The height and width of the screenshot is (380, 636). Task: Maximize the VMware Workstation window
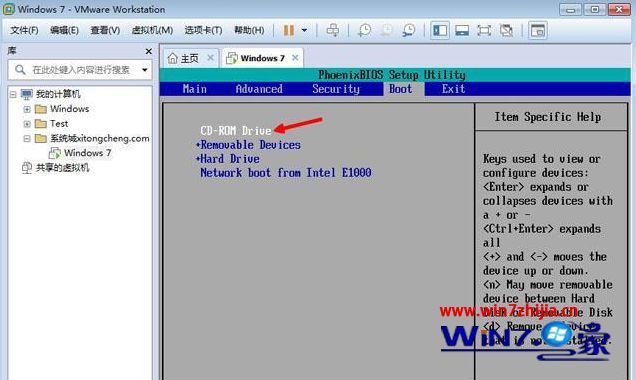[x=594, y=9]
